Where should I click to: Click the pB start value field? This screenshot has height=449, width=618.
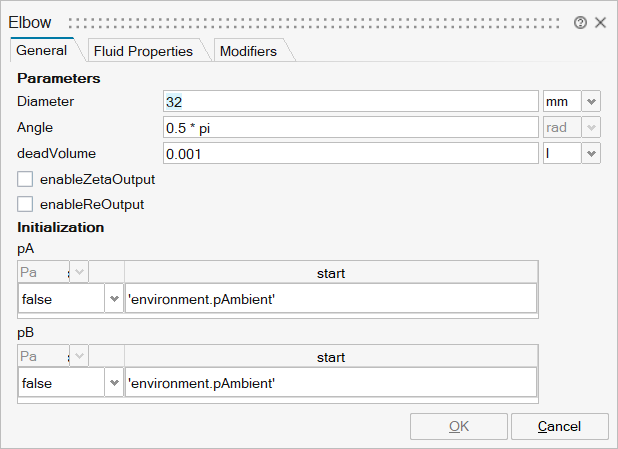click(x=330, y=382)
